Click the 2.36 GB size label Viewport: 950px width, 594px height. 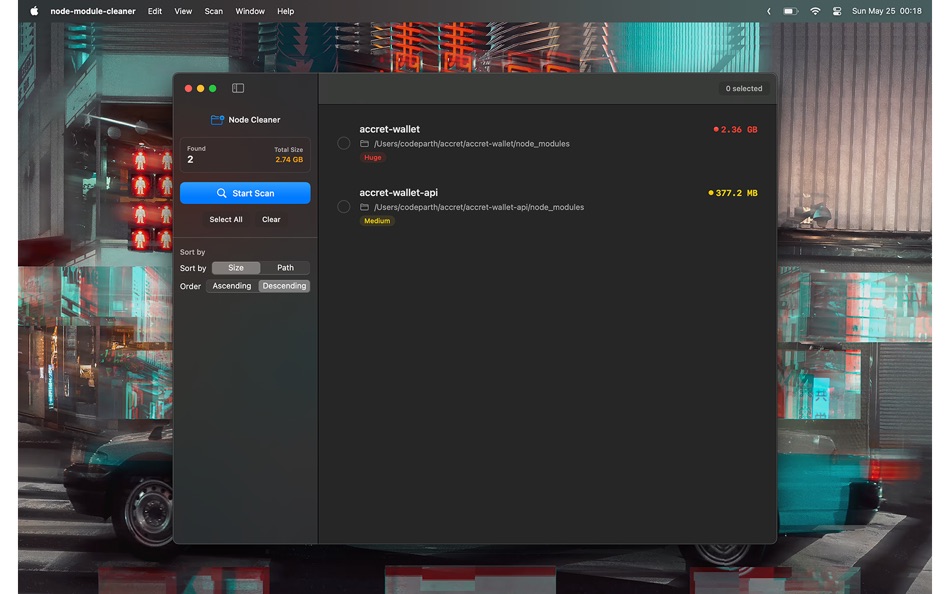coord(739,130)
